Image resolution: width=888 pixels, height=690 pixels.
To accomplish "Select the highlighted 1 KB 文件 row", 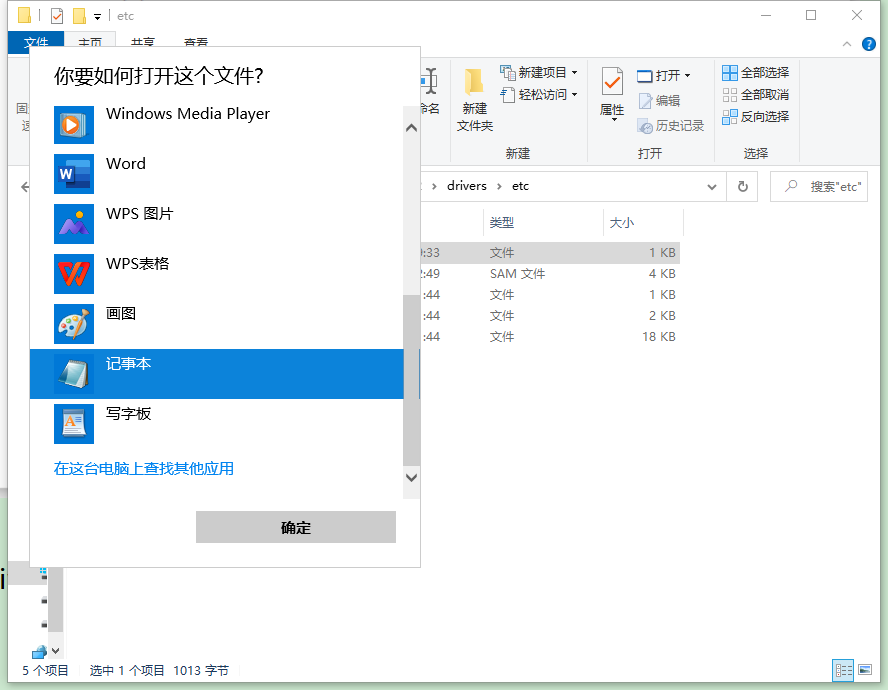I will (549, 253).
